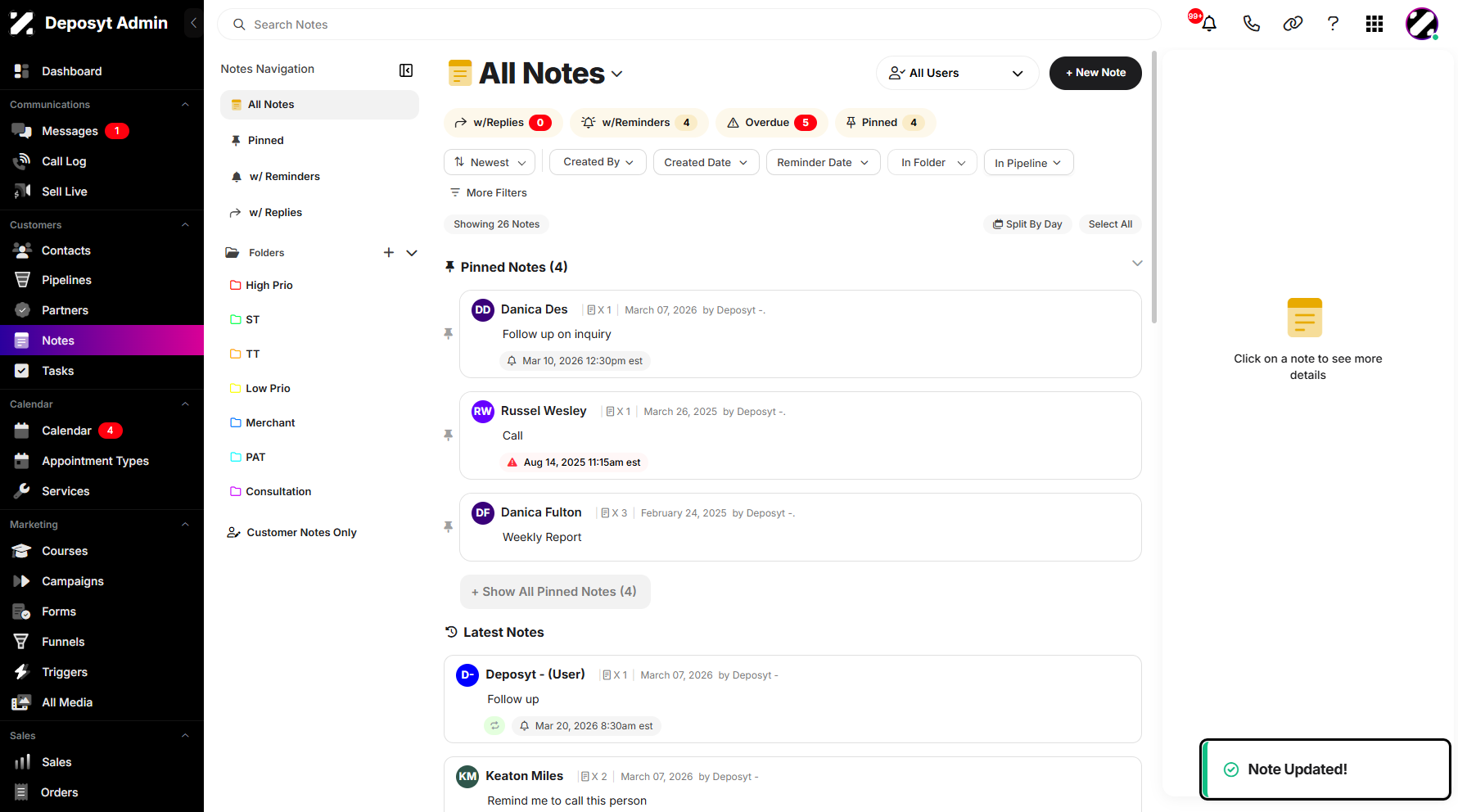Click the phone dialer icon in header
1458x812 pixels.
pos(1251,24)
